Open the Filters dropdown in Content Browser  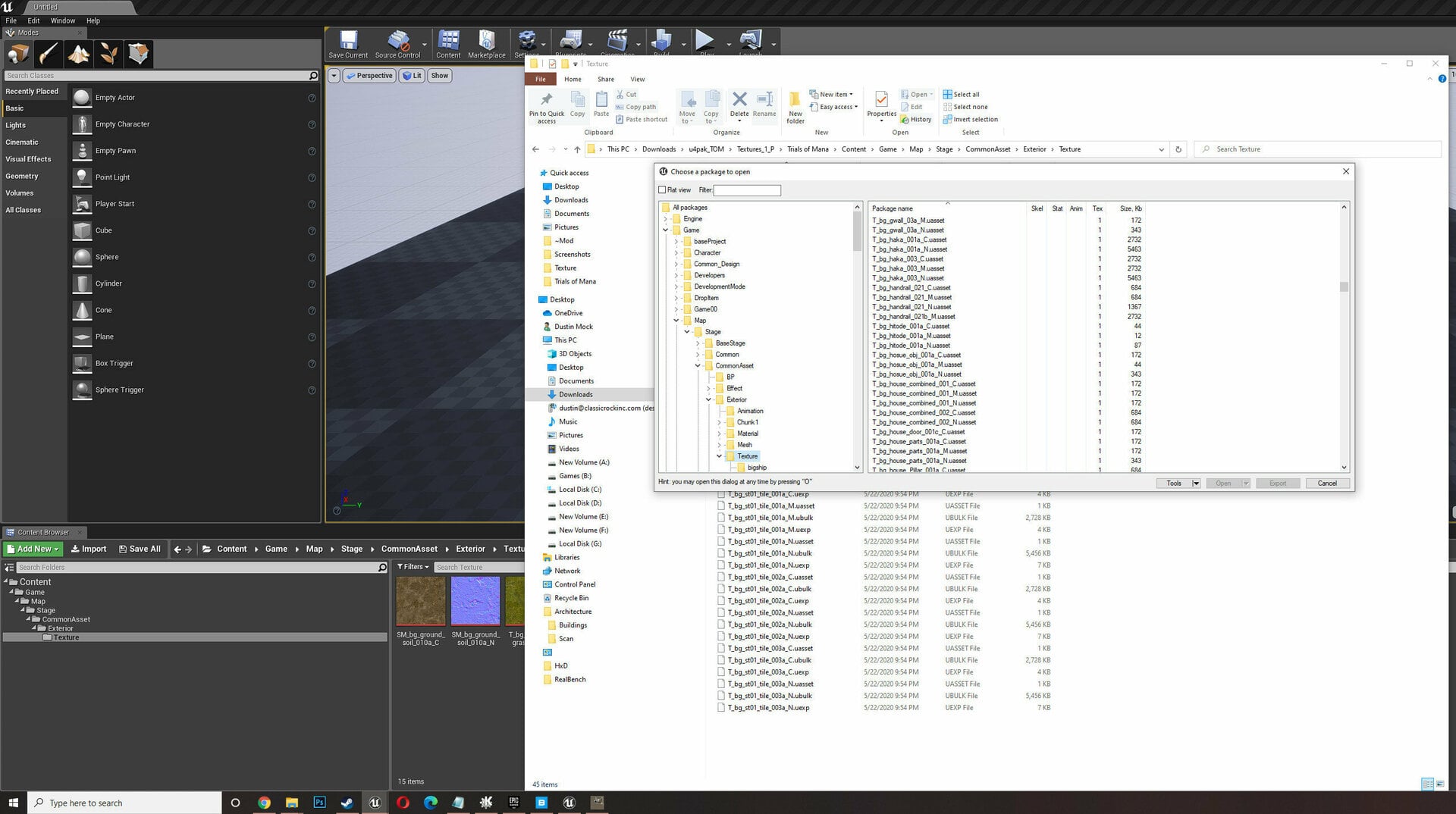pyautogui.click(x=413, y=567)
